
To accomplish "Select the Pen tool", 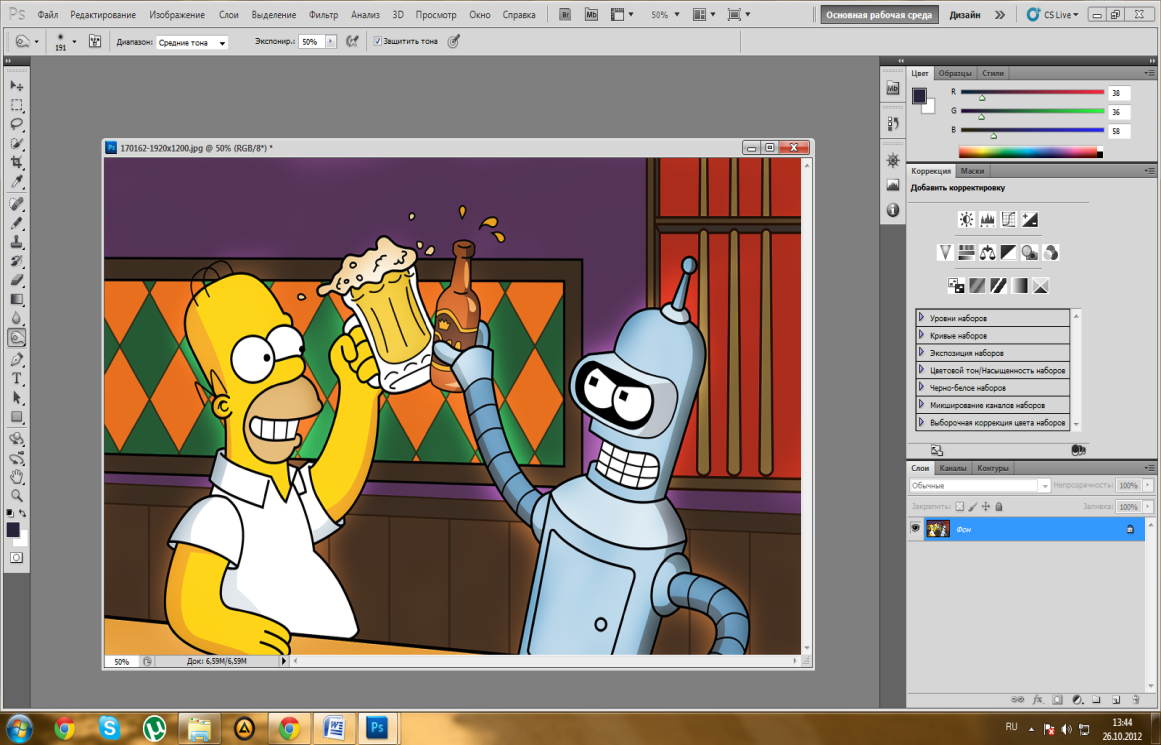I will click(16, 360).
